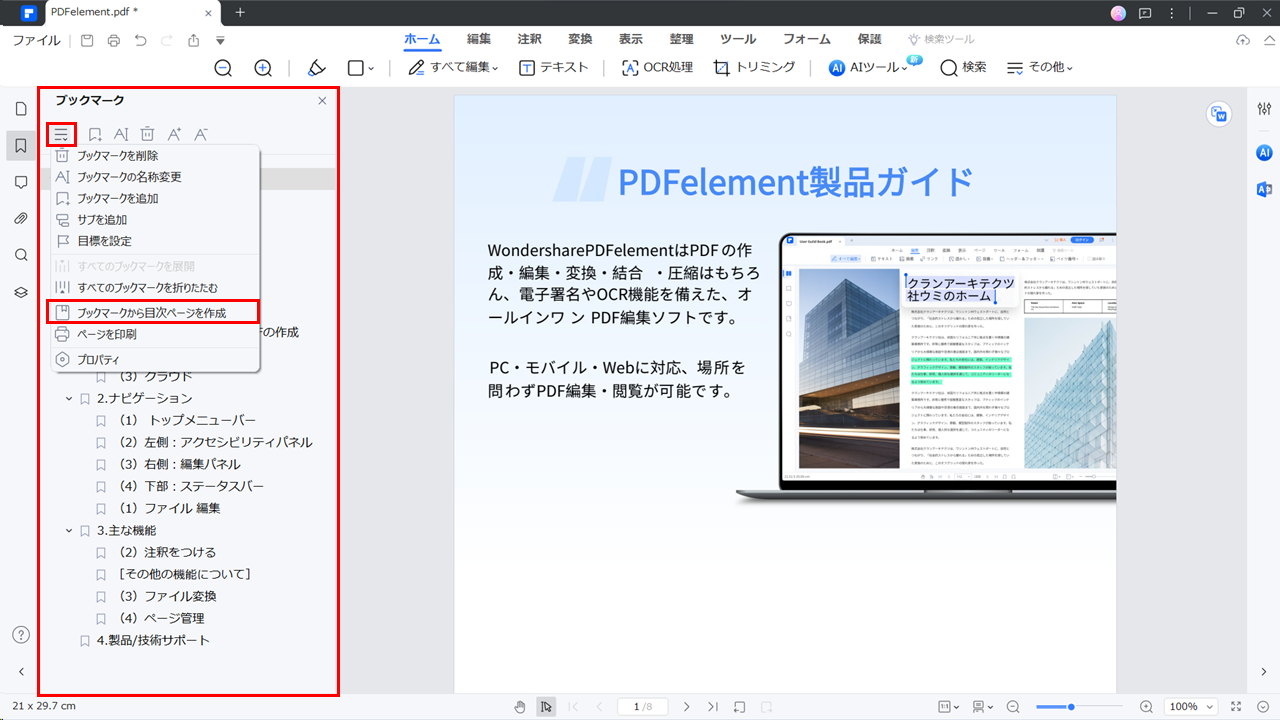The image size is (1280, 720).
Task: Select bookmark 4.製品/技術サポート
Action: click(x=153, y=640)
